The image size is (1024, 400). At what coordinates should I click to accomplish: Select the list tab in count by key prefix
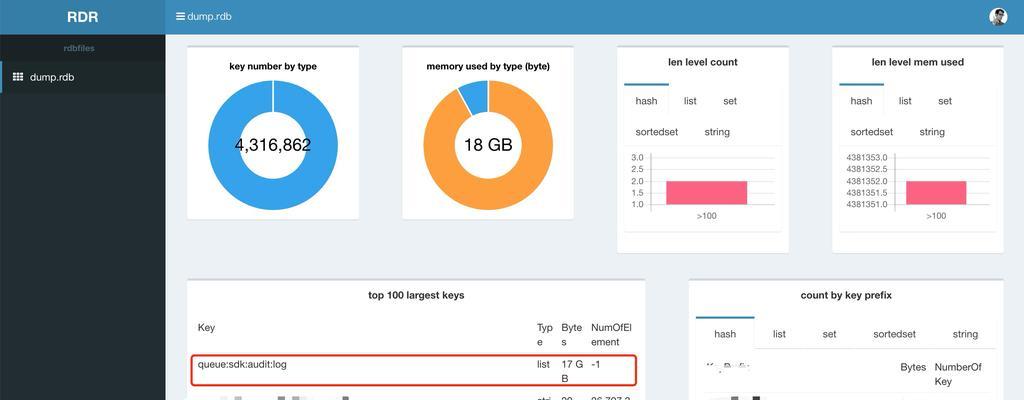(779, 333)
